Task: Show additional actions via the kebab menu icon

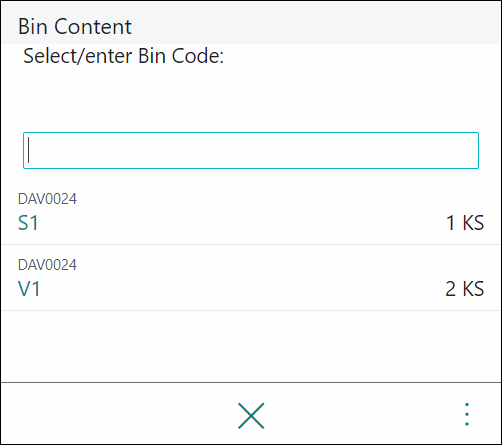Action: [x=467, y=414]
